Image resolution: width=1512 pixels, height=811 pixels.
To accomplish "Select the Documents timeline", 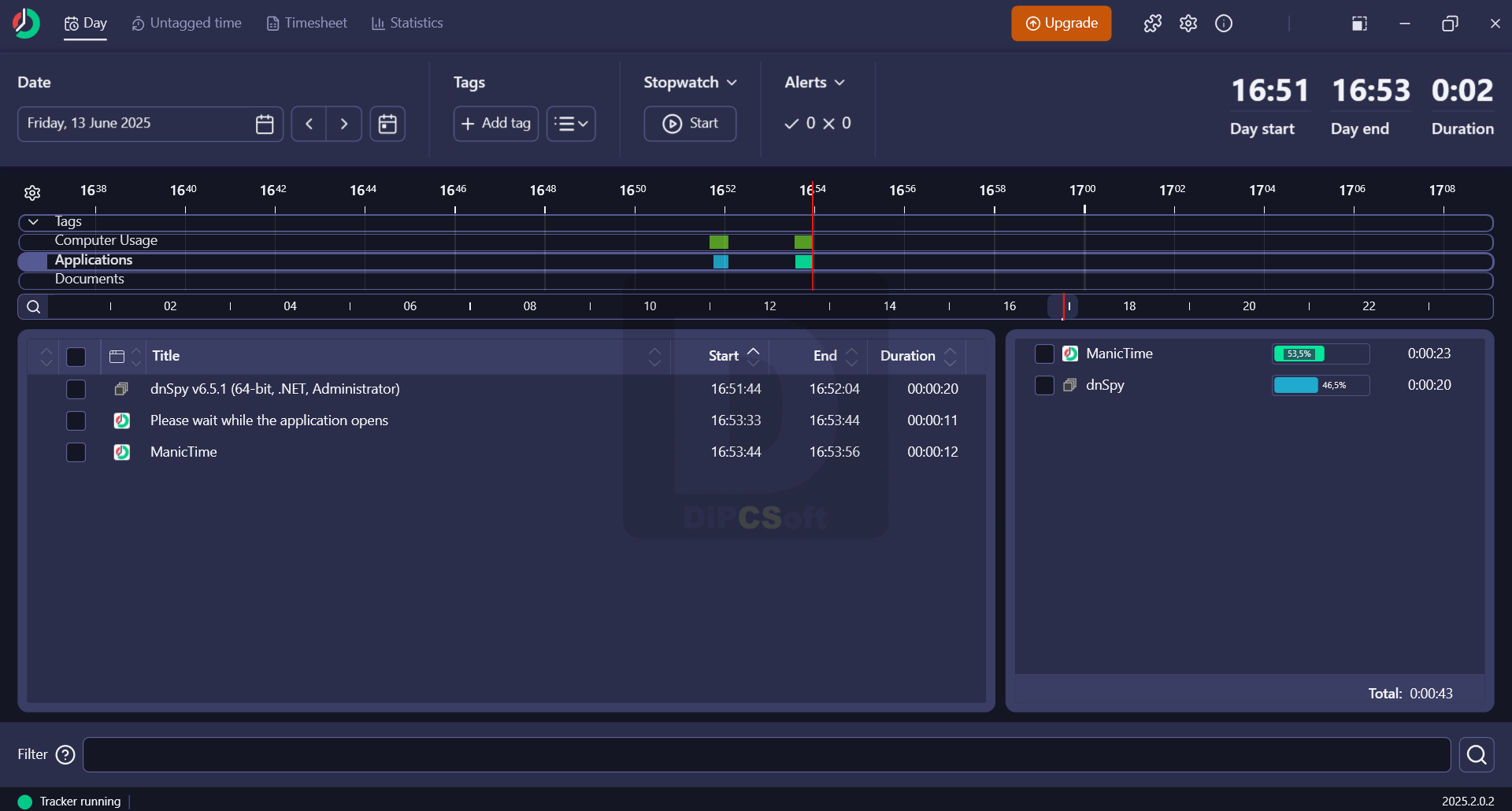I will (755, 280).
